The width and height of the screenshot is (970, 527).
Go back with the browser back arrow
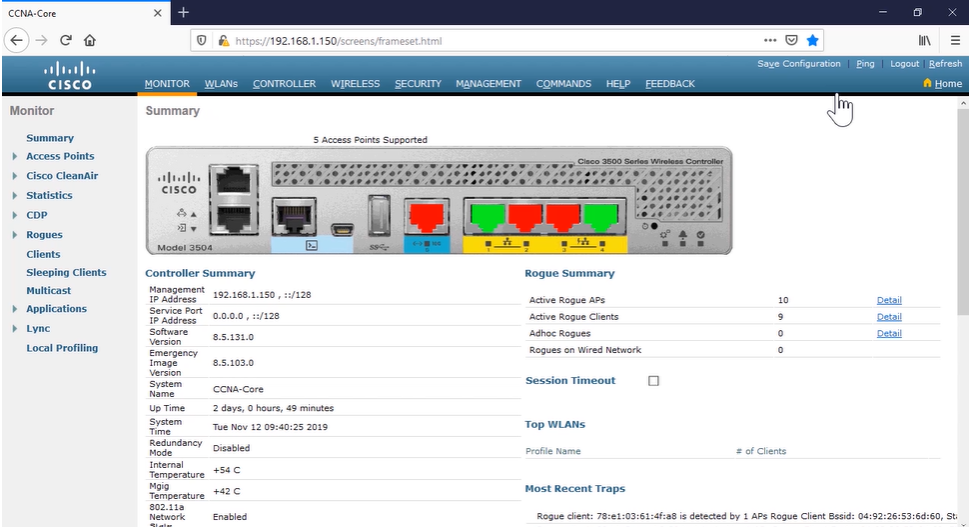17,41
